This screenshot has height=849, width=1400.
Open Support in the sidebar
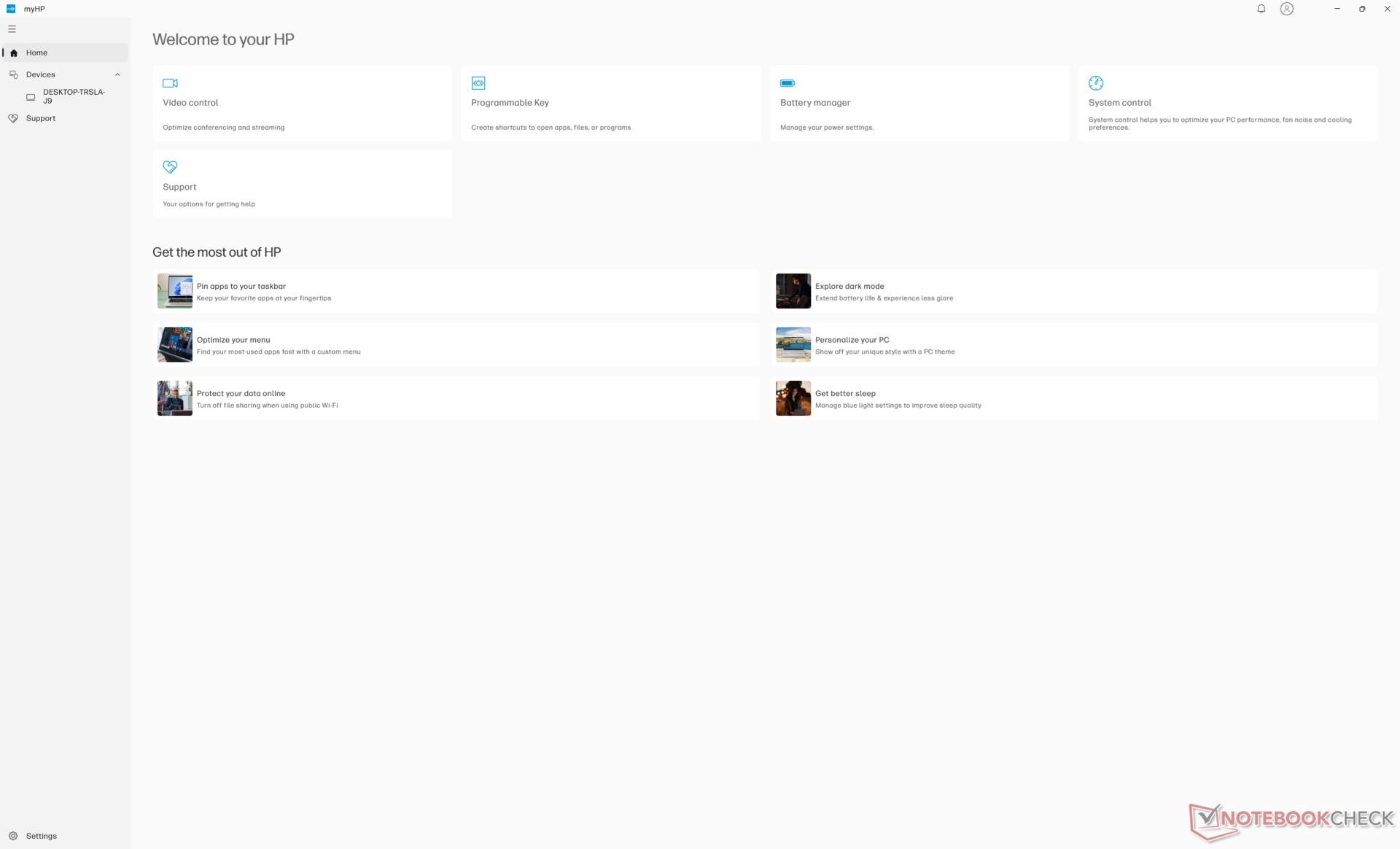(x=40, y=118)
